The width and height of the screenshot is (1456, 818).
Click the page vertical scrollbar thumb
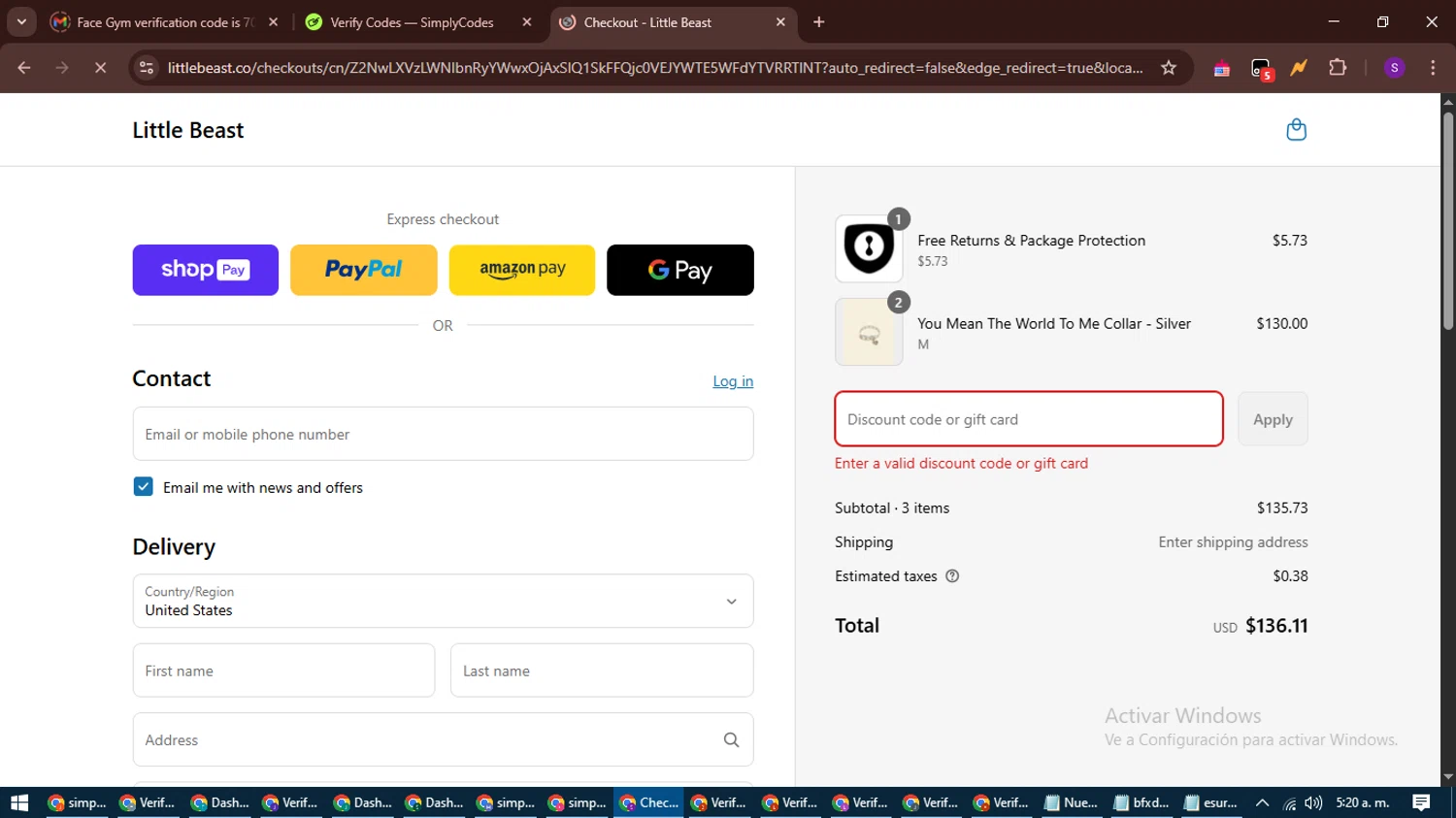click(x=1448, y=221)
